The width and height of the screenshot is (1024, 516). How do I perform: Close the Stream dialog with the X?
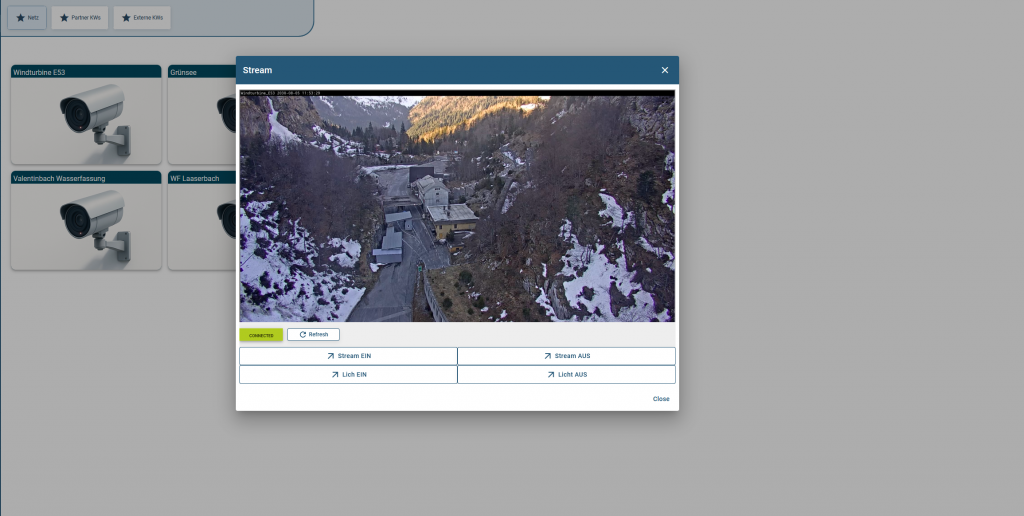coord(665,70)
